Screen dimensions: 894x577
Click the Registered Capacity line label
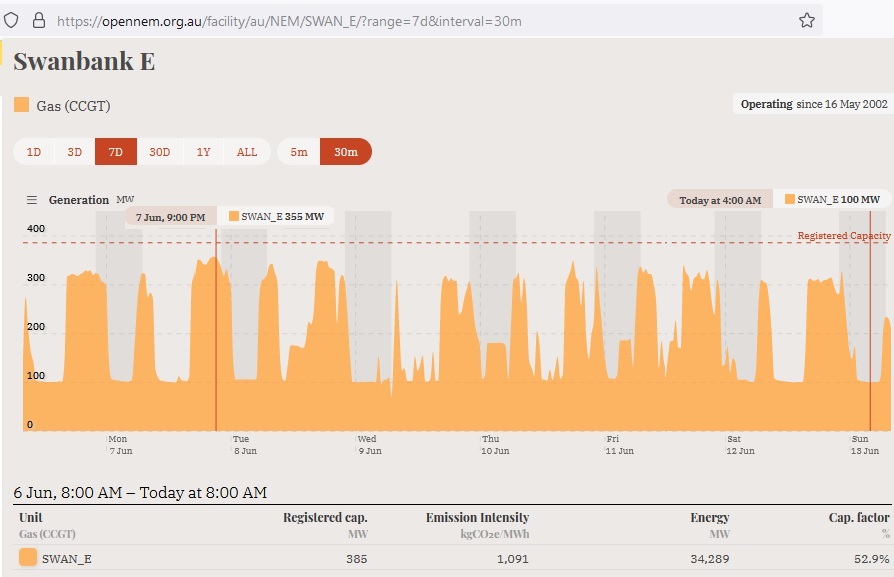coord(844,235)
